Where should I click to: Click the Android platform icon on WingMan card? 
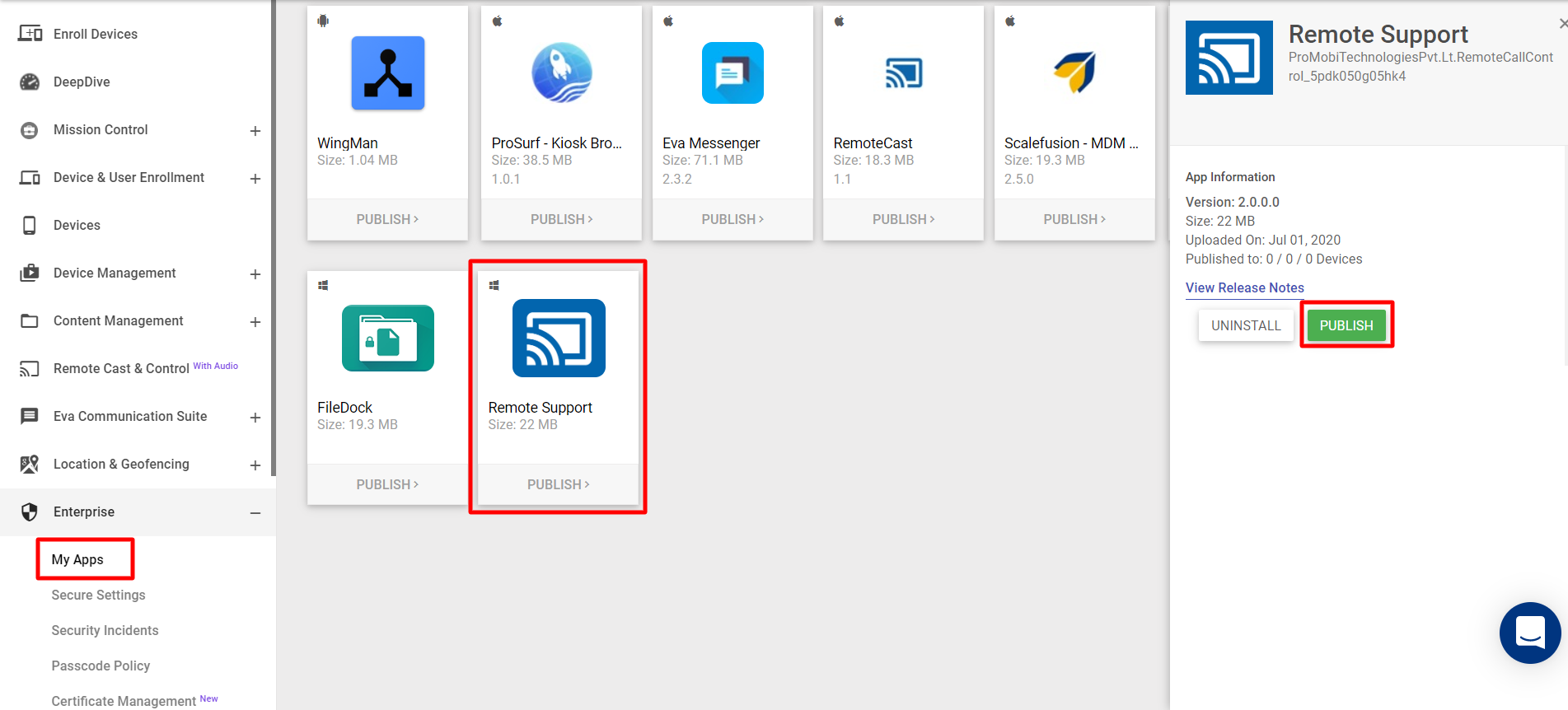323,21
